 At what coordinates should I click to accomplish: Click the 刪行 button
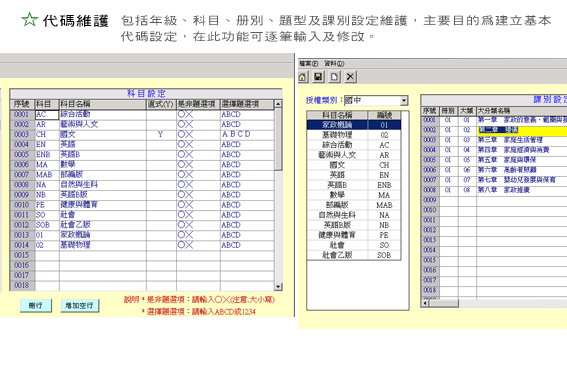click(36, 306)
